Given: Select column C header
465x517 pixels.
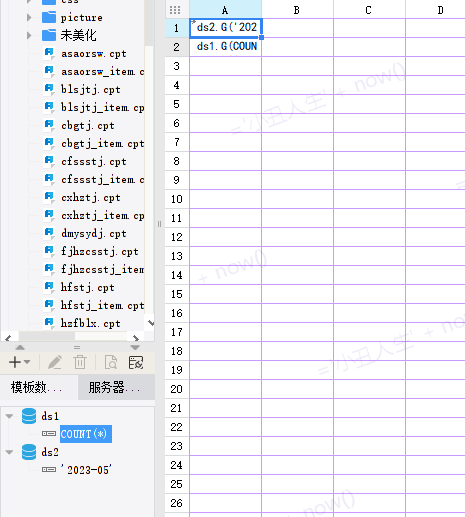Looking at the screenshot, I should [x=369, y=10].
